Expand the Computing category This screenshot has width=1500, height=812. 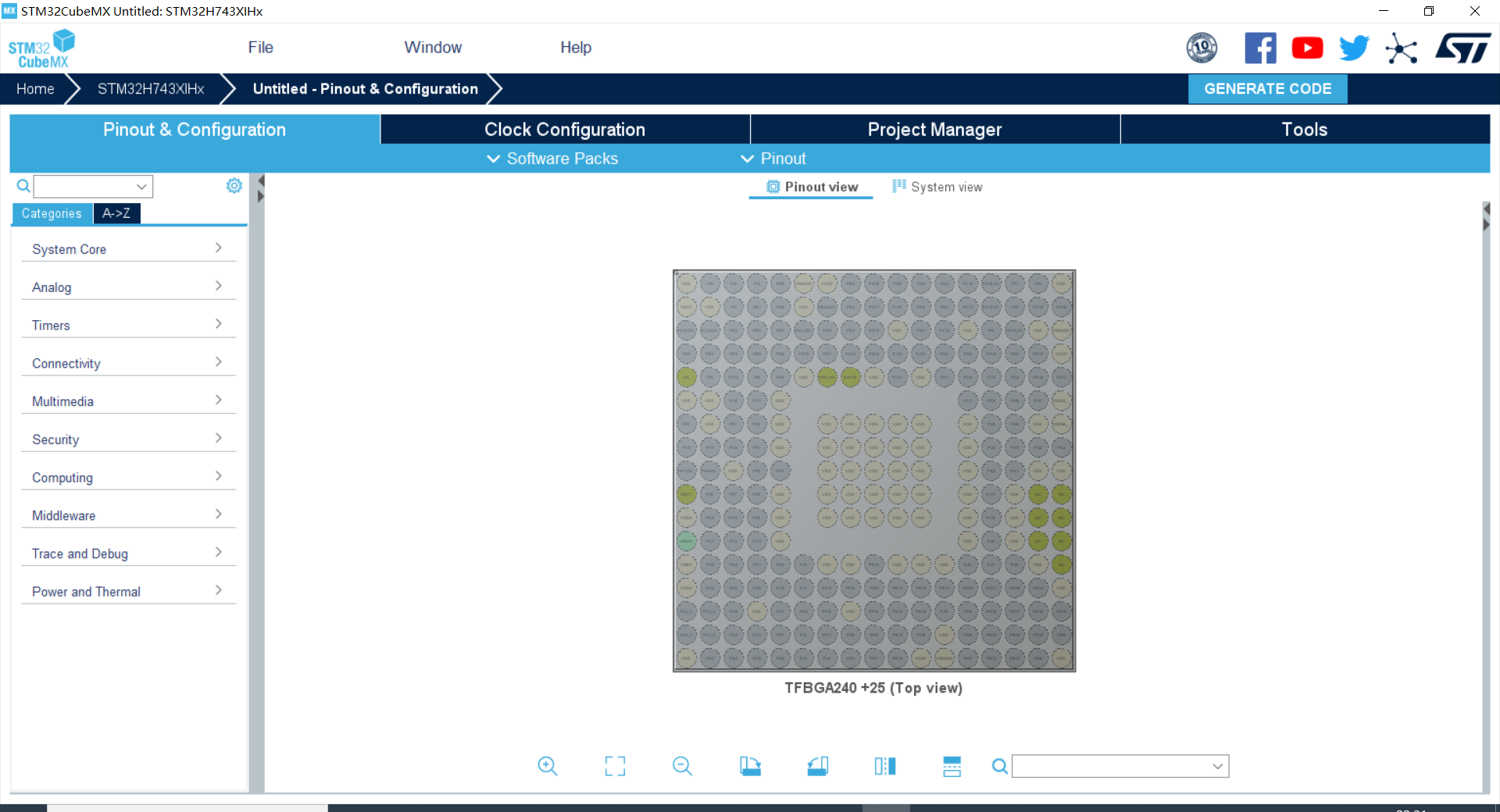click(129, 477)
